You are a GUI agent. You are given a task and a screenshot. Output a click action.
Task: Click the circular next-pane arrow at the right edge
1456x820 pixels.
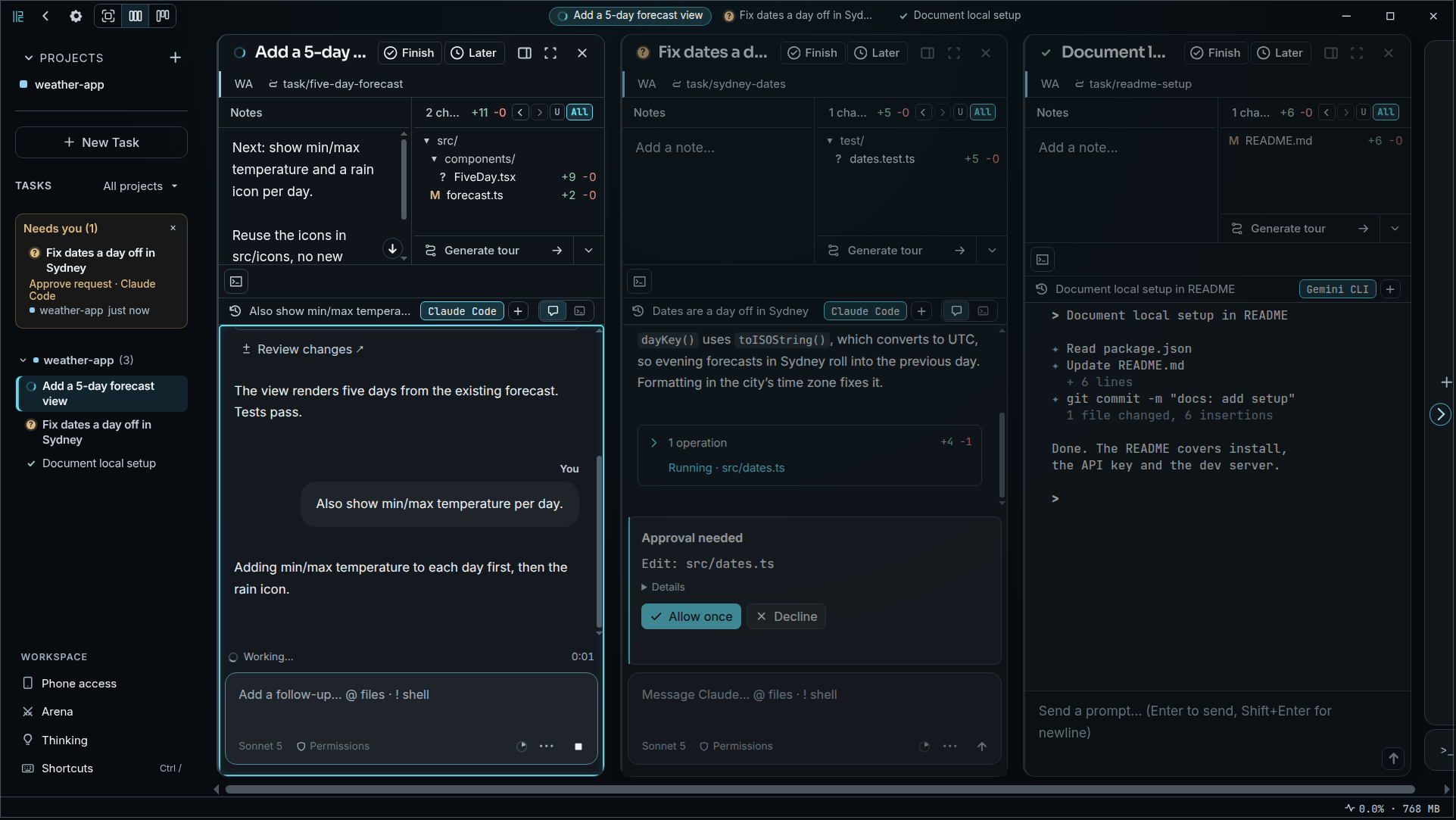click(1439, 414)
